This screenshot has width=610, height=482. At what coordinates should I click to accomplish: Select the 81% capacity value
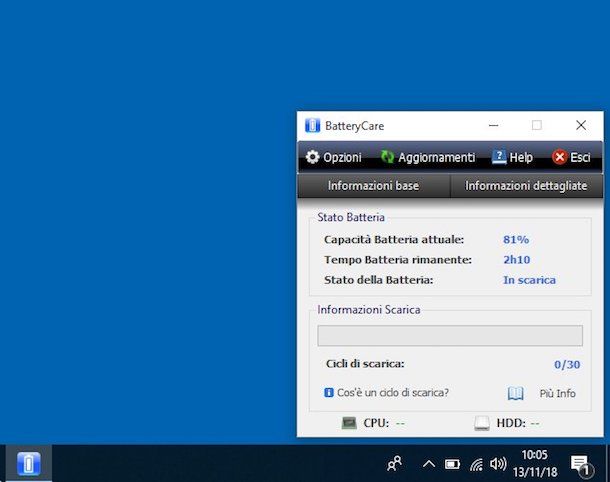(516, 240)
